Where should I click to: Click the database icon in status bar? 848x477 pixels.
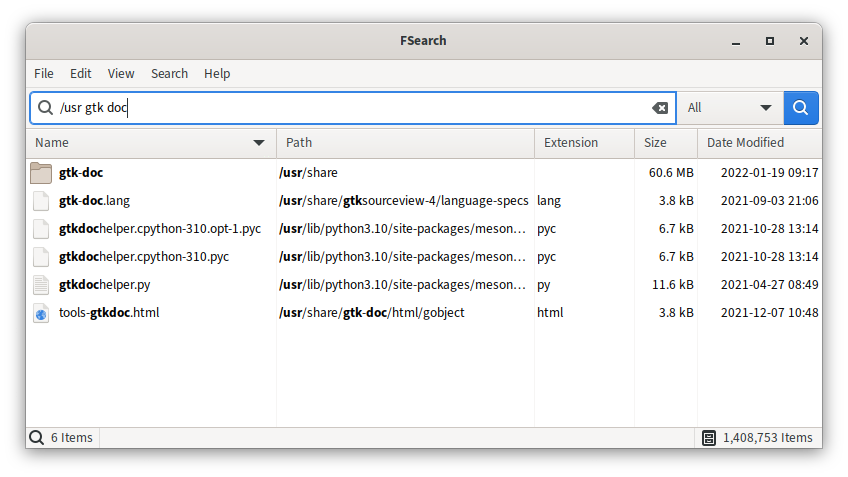pos(709,438)
